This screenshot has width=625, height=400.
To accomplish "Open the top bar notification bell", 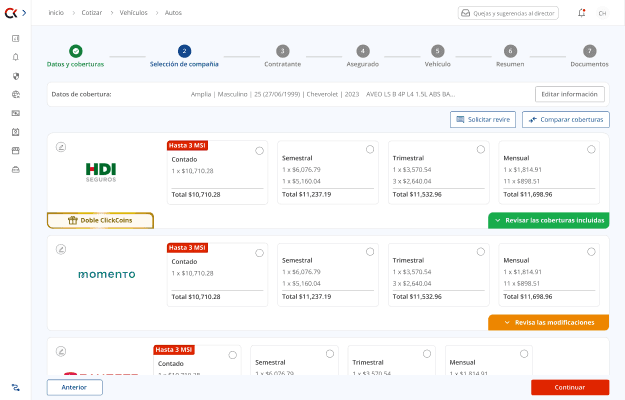I will coord(582,13).
